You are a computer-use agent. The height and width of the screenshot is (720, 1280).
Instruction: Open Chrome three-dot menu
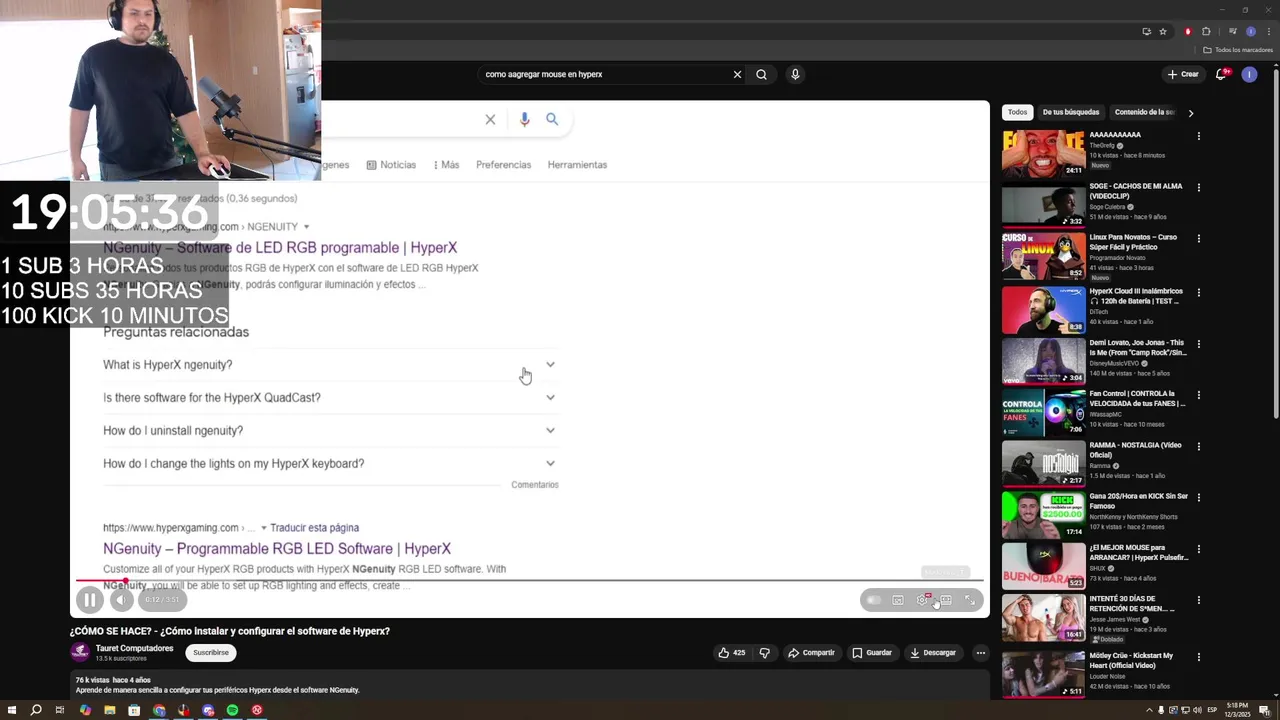point(1268,31)
